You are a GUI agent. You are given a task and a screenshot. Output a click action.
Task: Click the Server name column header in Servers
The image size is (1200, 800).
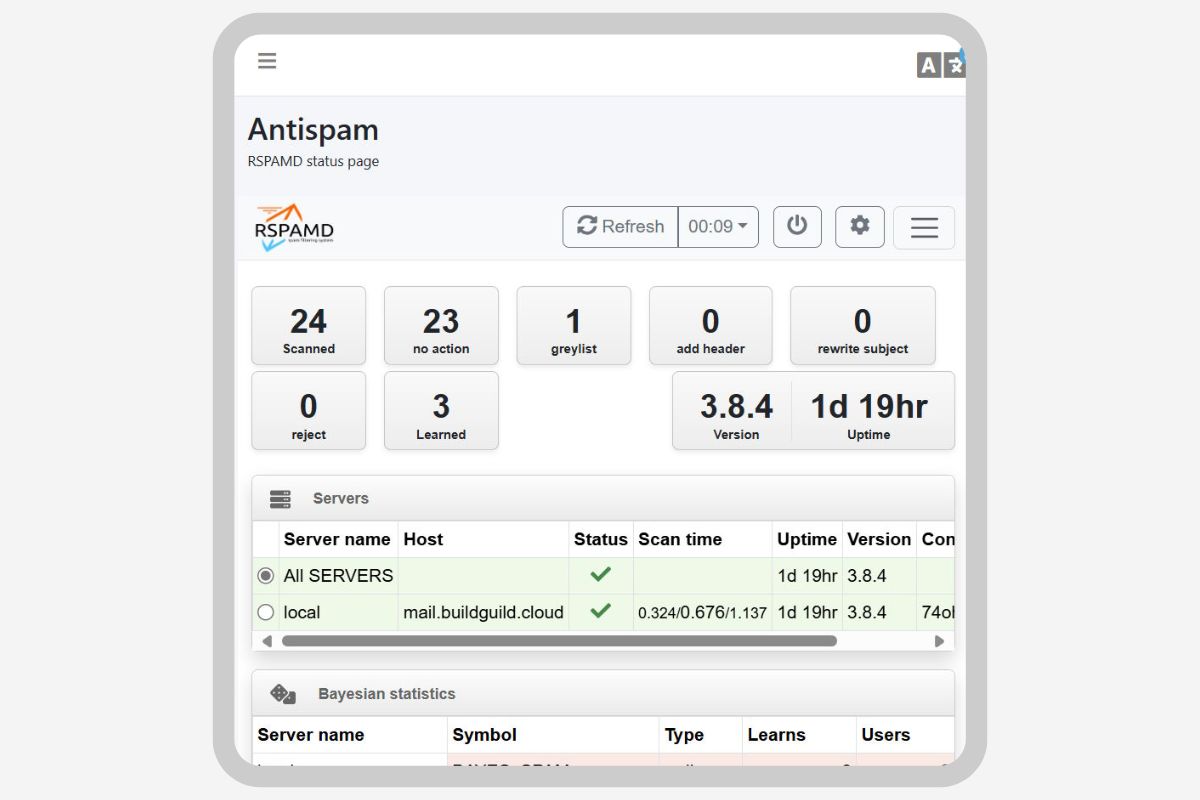point(337,539)
